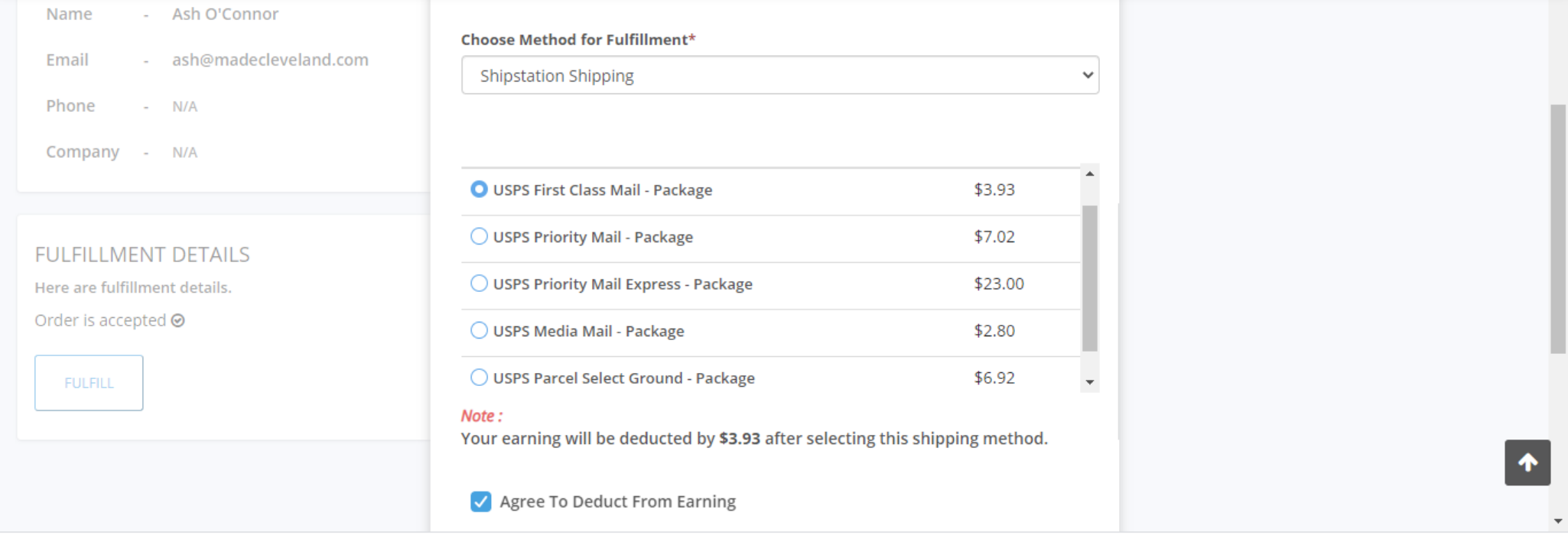Image resolution: width=1568 pixels, height=535 pixels.
Task: Toggle Agree To Deduct From Earning checkbox
Action: 481,501
